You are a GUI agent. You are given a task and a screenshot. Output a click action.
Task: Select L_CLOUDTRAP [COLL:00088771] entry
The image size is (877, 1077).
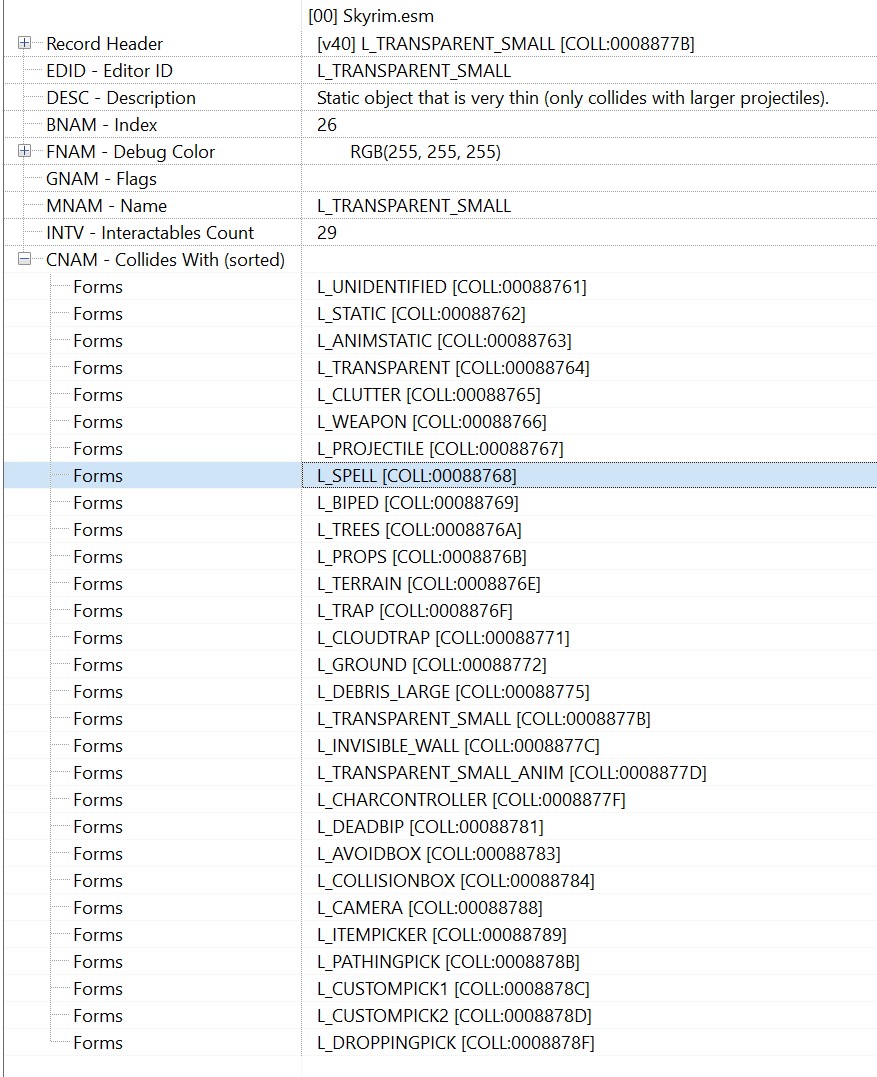pos(443,637)
